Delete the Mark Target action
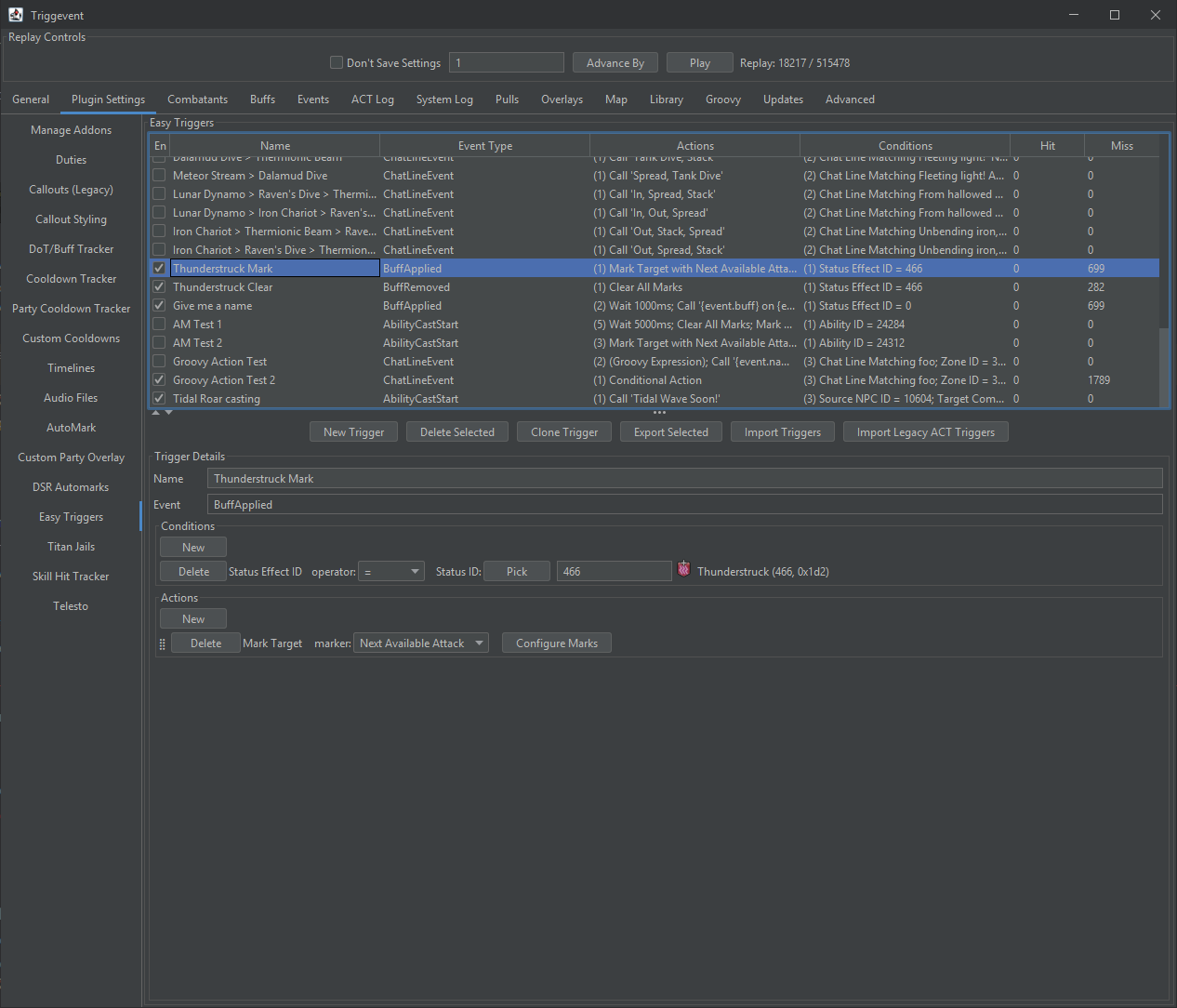Viewport: 1177px width, 1008px height. point(205,643)
